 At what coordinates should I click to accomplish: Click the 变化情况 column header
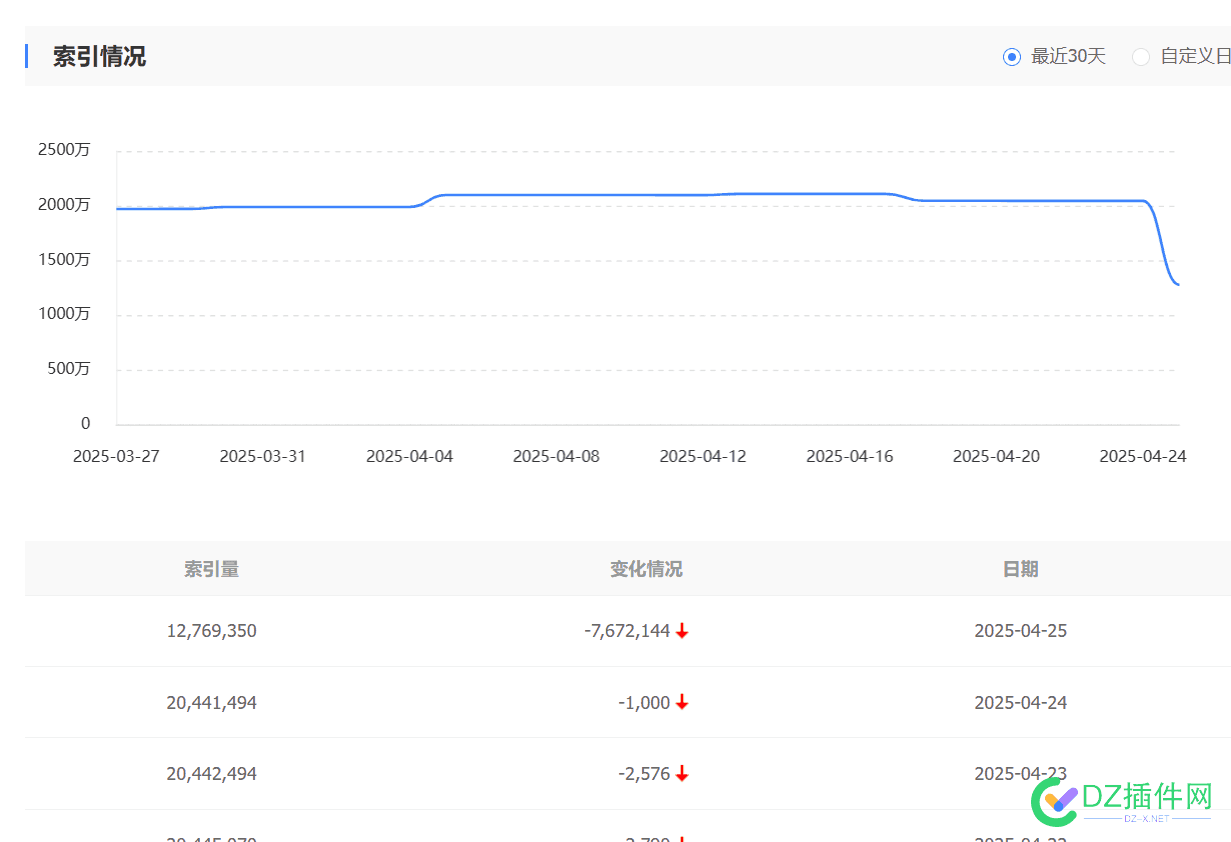tap(646, 569)
